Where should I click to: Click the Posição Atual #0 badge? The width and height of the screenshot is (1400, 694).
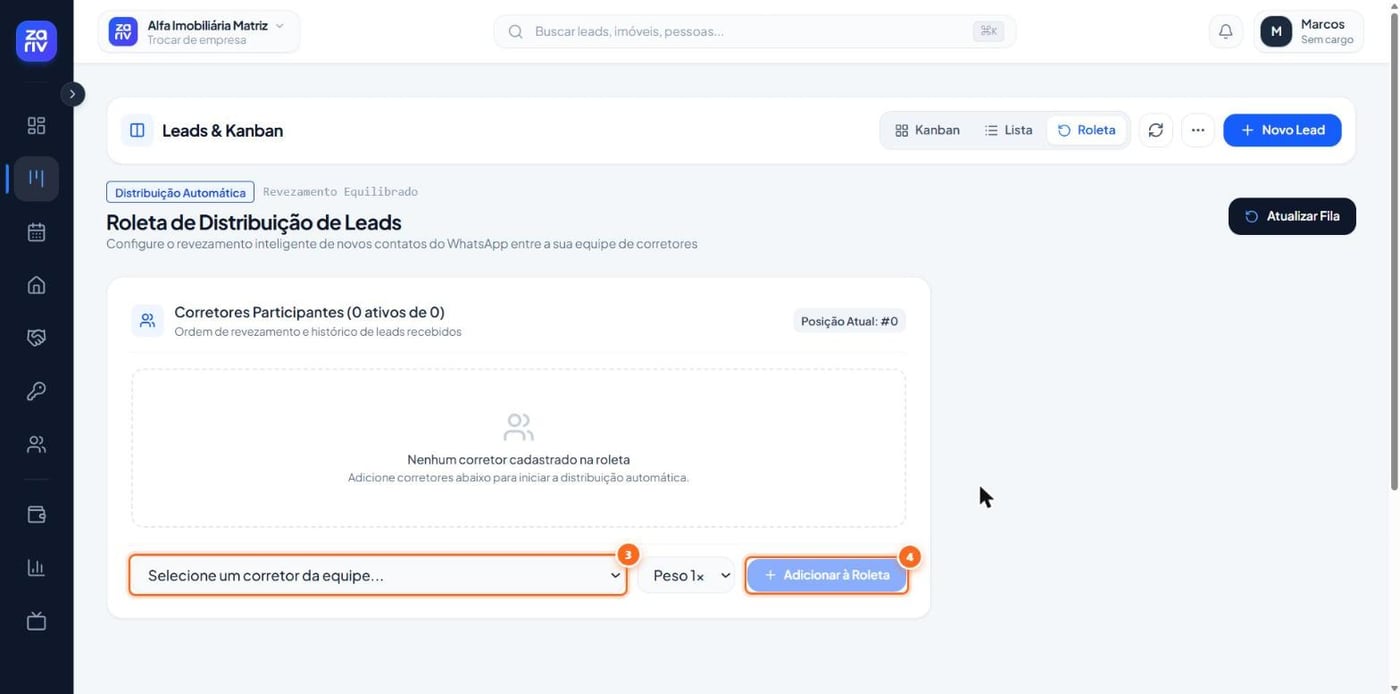(x=850, y=321)
